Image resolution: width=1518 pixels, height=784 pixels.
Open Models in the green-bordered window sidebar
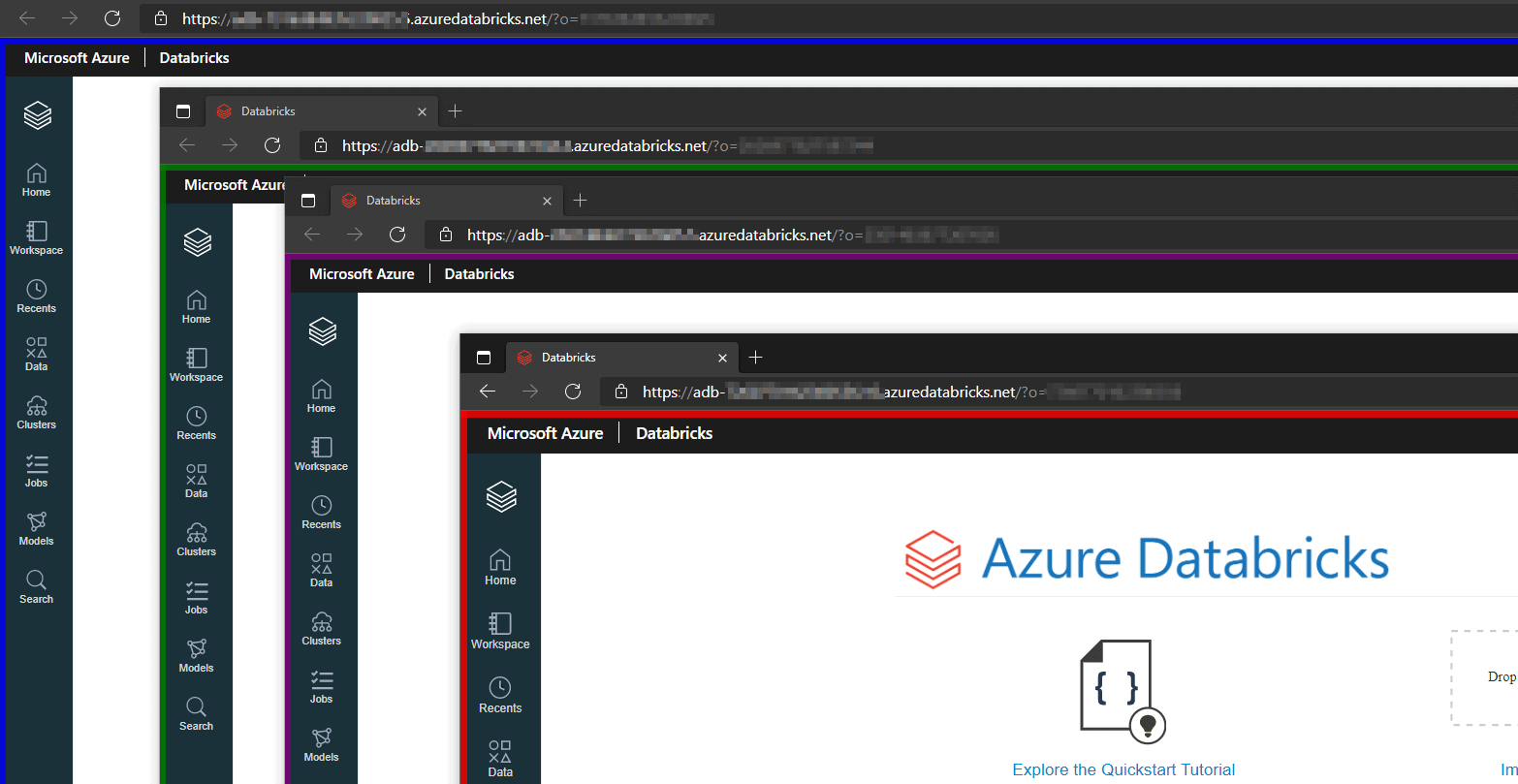pyautogui.click(x=196, y=656)
